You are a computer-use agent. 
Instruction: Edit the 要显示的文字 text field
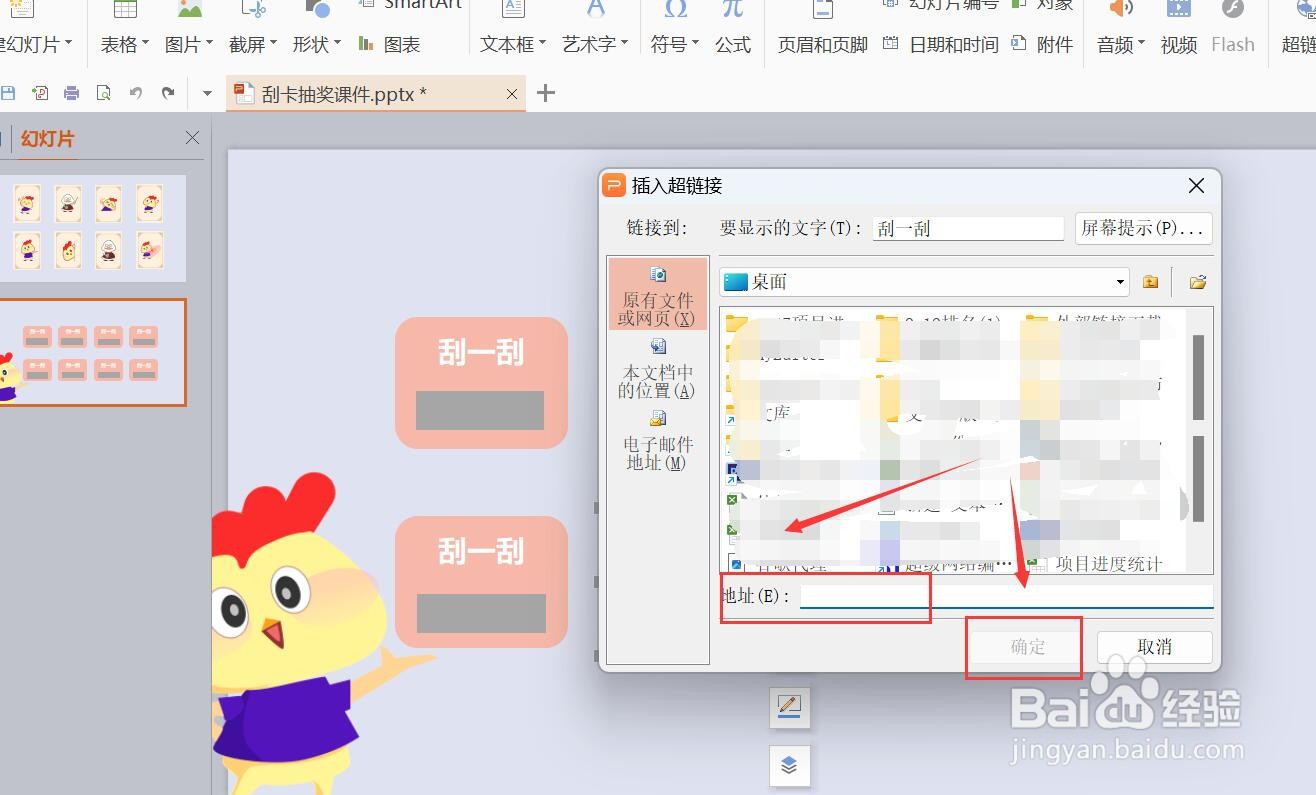pos(968,228)
